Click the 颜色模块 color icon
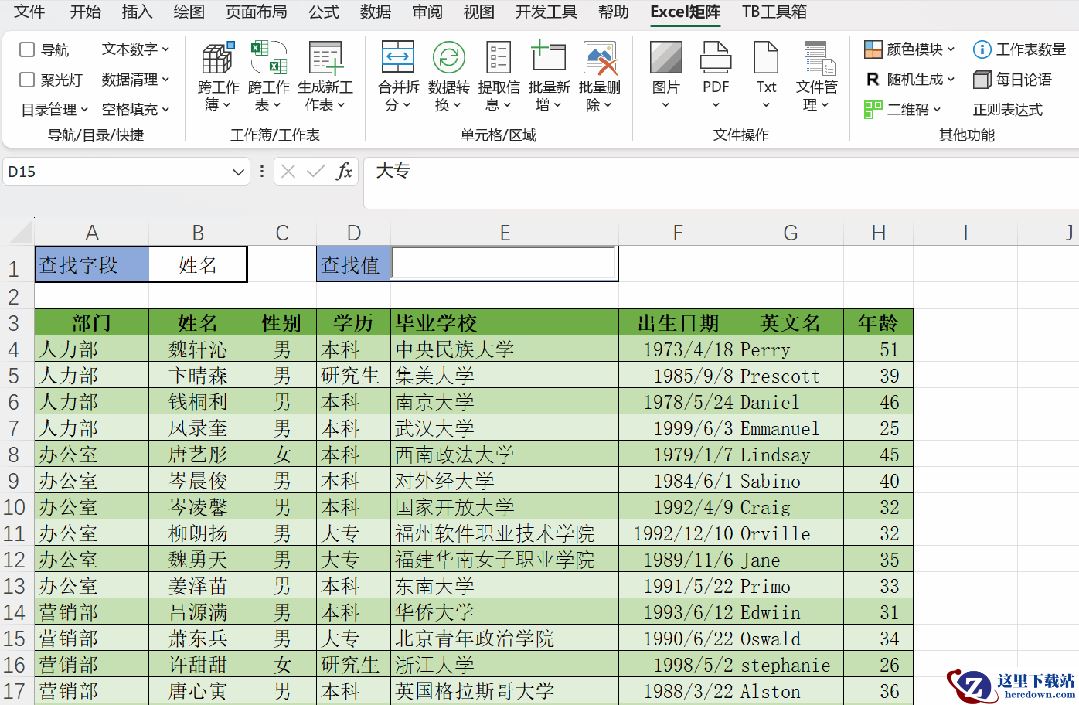 (x=873, y=50)
